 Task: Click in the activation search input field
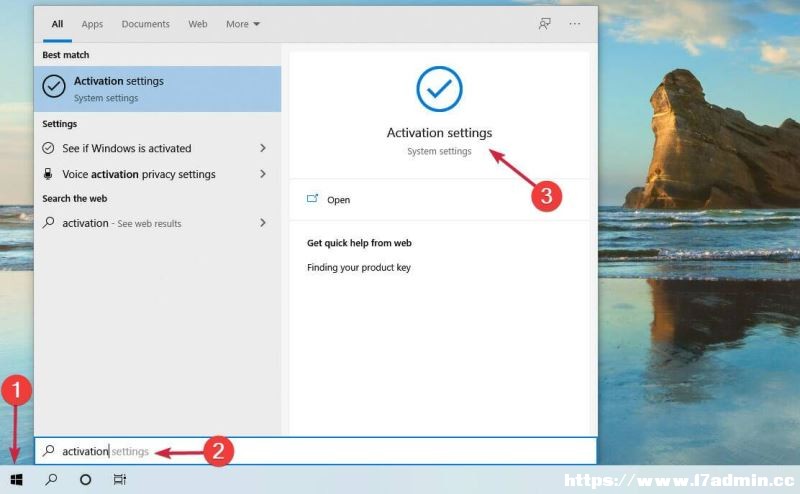pos(315,451)
